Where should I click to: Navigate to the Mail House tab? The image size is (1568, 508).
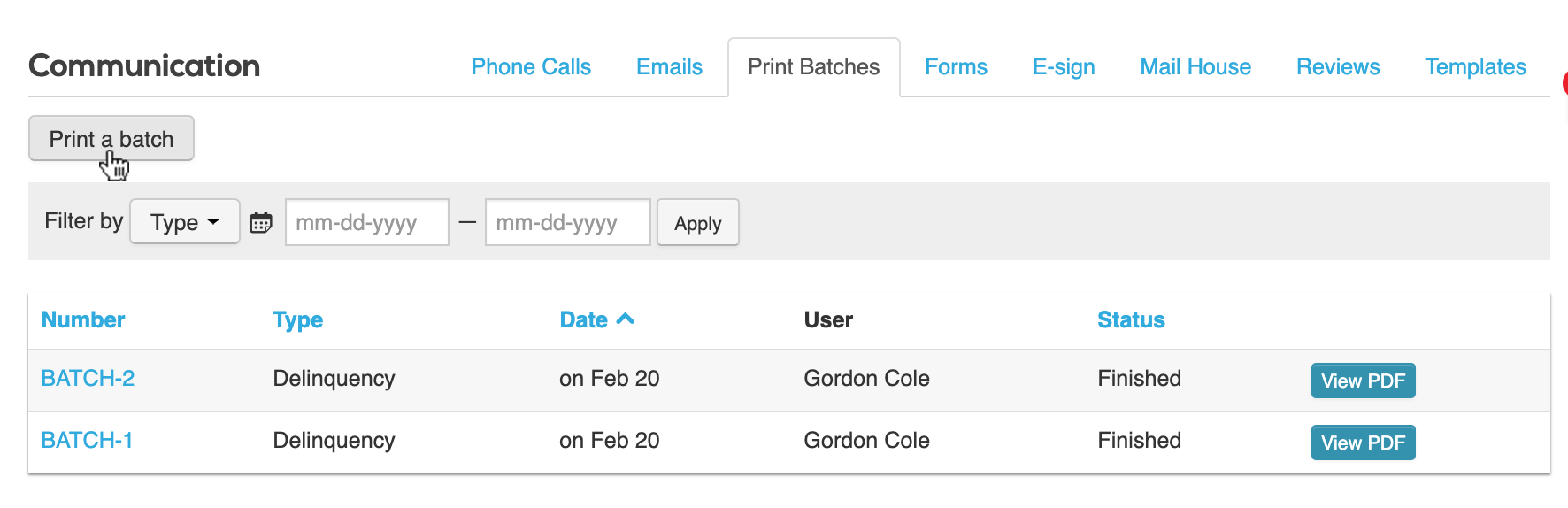click(1195, 67)
